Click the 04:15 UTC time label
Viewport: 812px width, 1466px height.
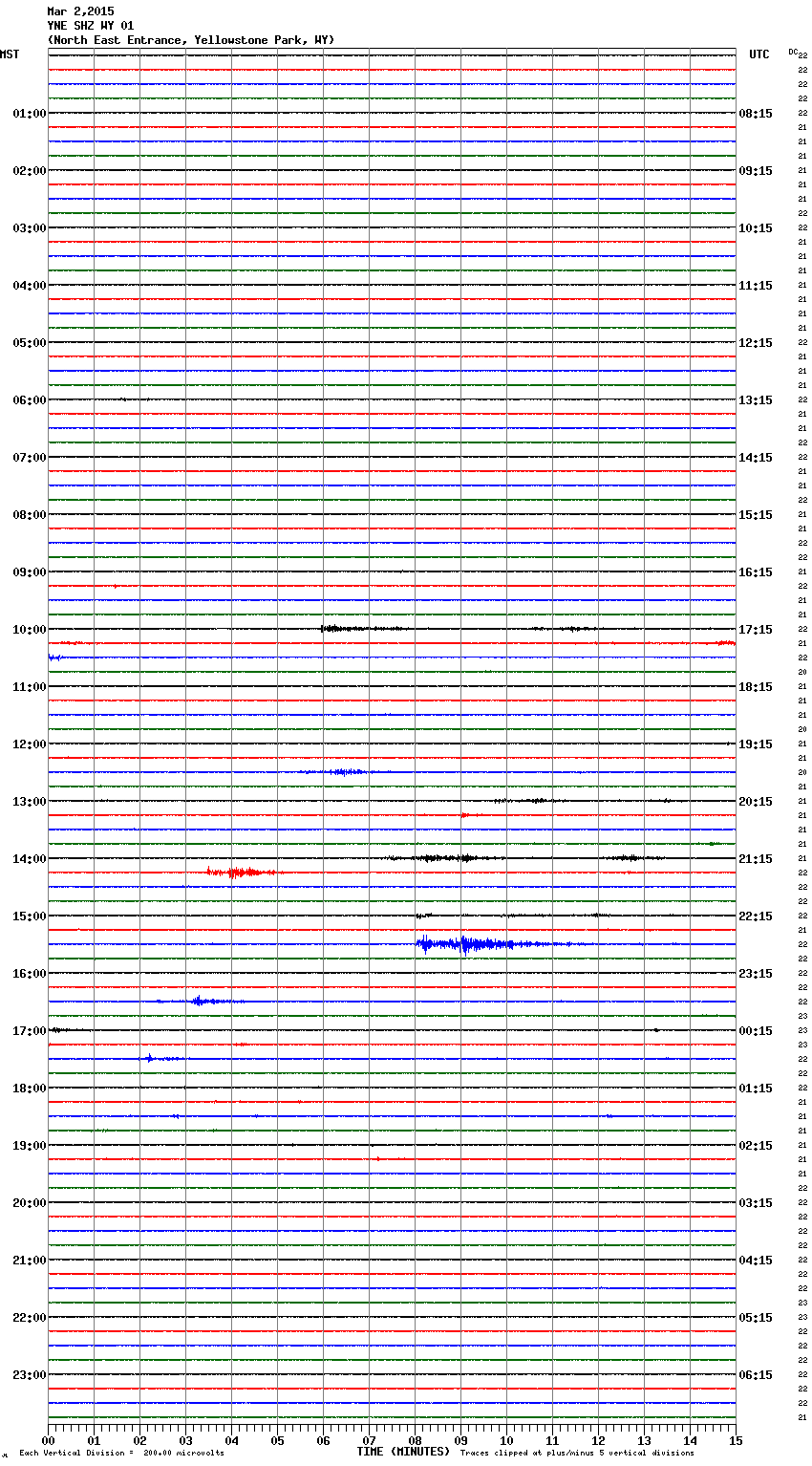(756, 1261)
